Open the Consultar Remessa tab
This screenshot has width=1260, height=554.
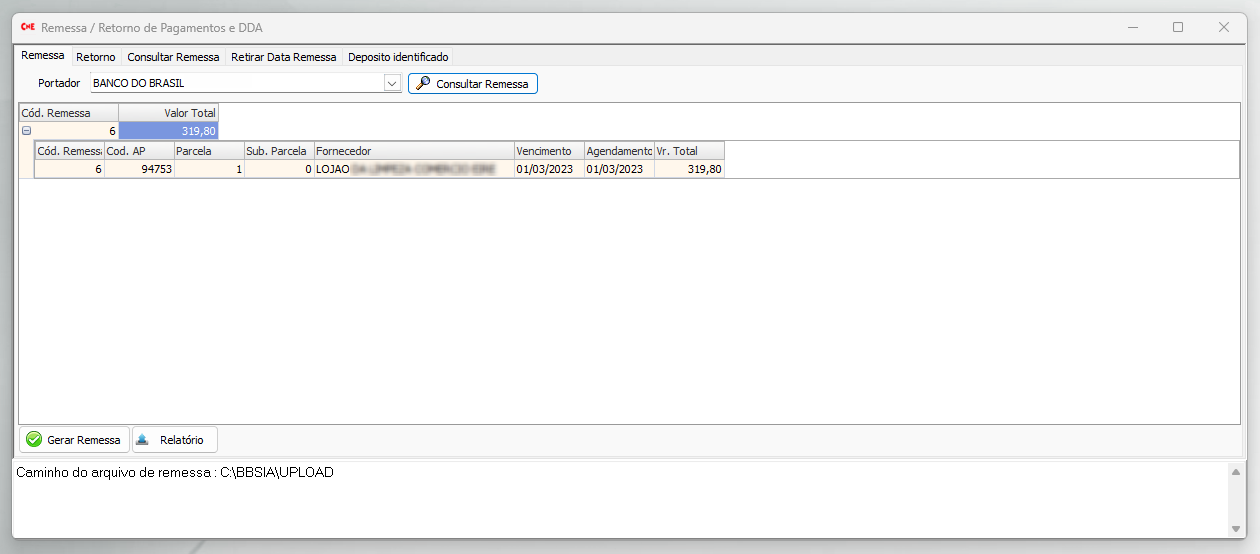coord(173,57)
